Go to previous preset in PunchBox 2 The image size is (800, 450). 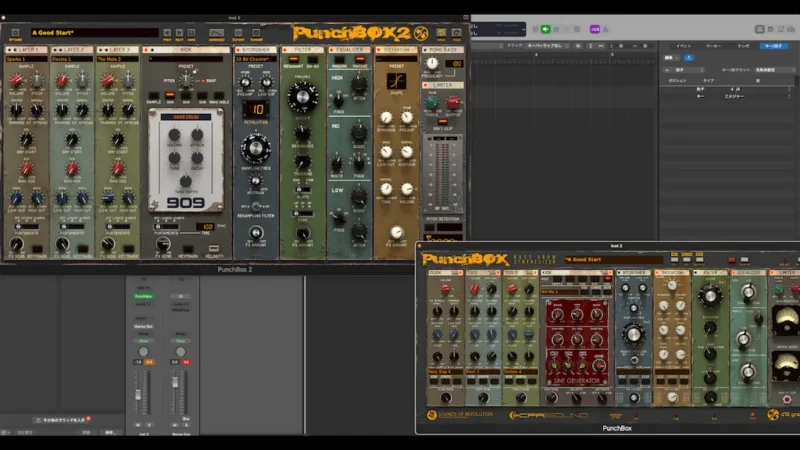[x=167, y=33]
